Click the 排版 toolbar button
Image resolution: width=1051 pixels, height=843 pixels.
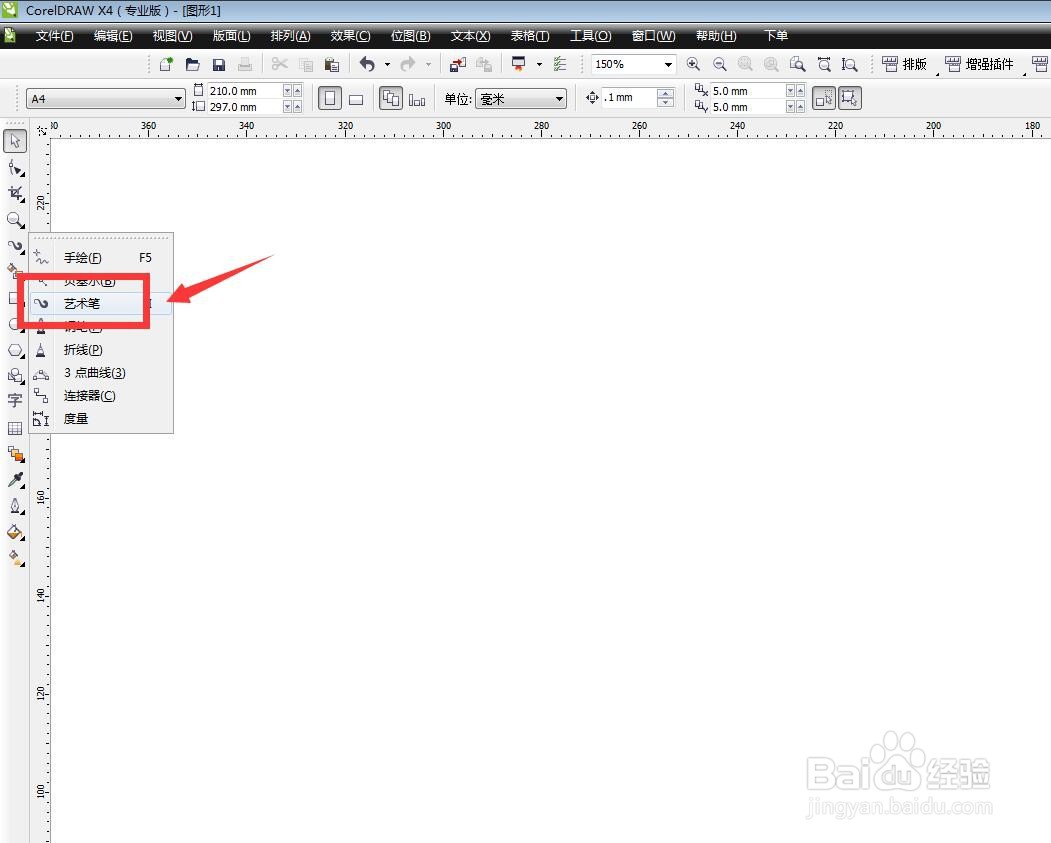click(x=905, y=64)
